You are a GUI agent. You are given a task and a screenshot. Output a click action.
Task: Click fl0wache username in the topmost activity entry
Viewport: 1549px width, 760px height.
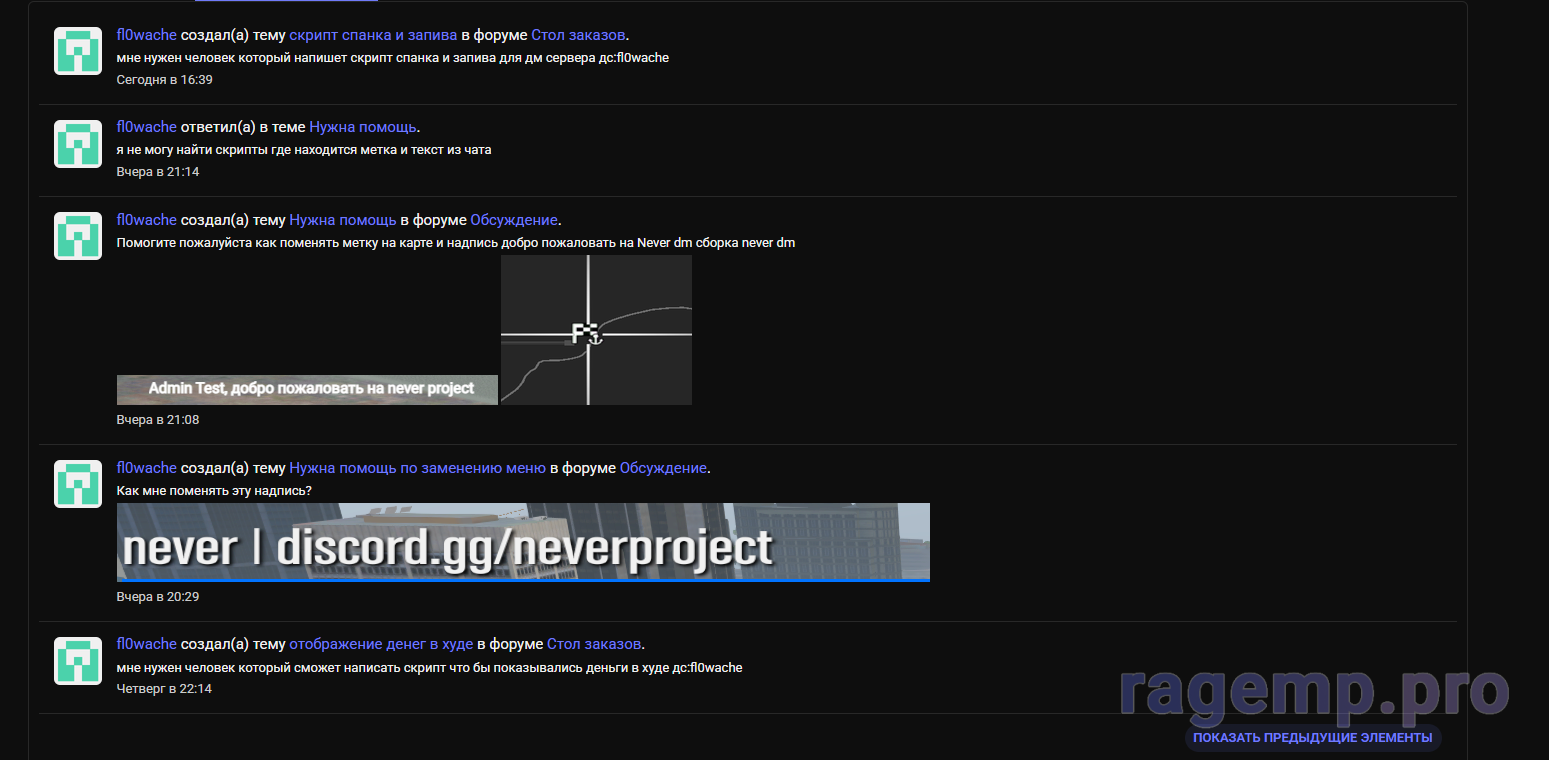pyautogui.click(x=146, y=35)
